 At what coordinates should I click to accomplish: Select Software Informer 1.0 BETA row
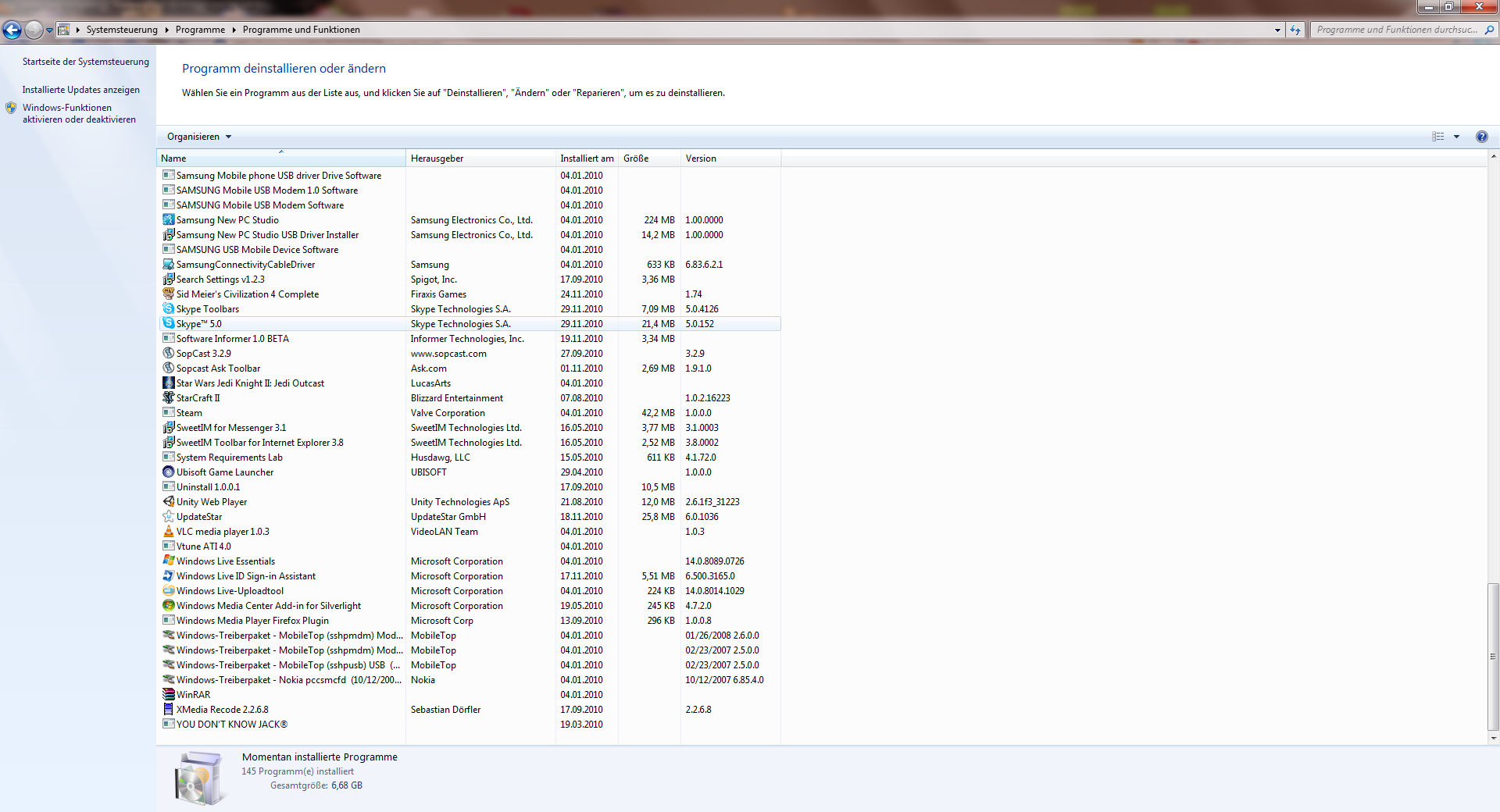click(469, 338)
